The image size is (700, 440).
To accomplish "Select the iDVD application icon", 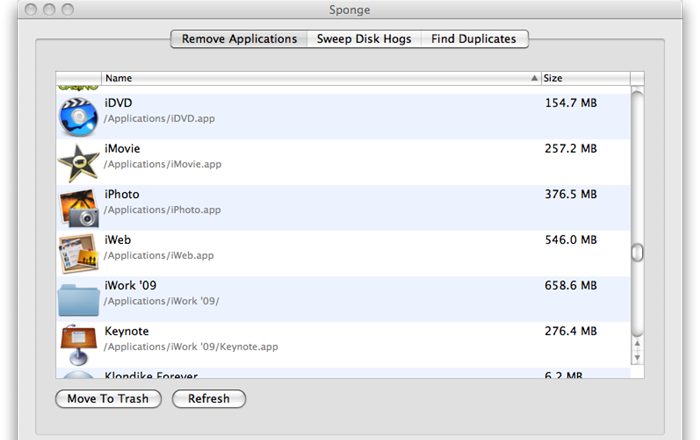I will click(x=79, y=117).
